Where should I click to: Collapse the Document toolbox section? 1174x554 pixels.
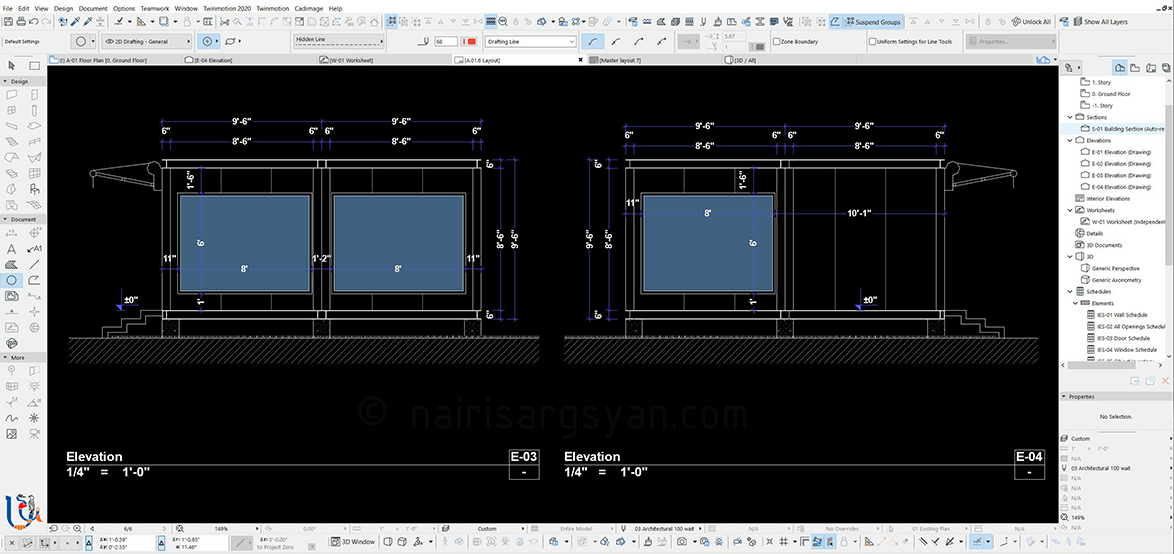5,219
